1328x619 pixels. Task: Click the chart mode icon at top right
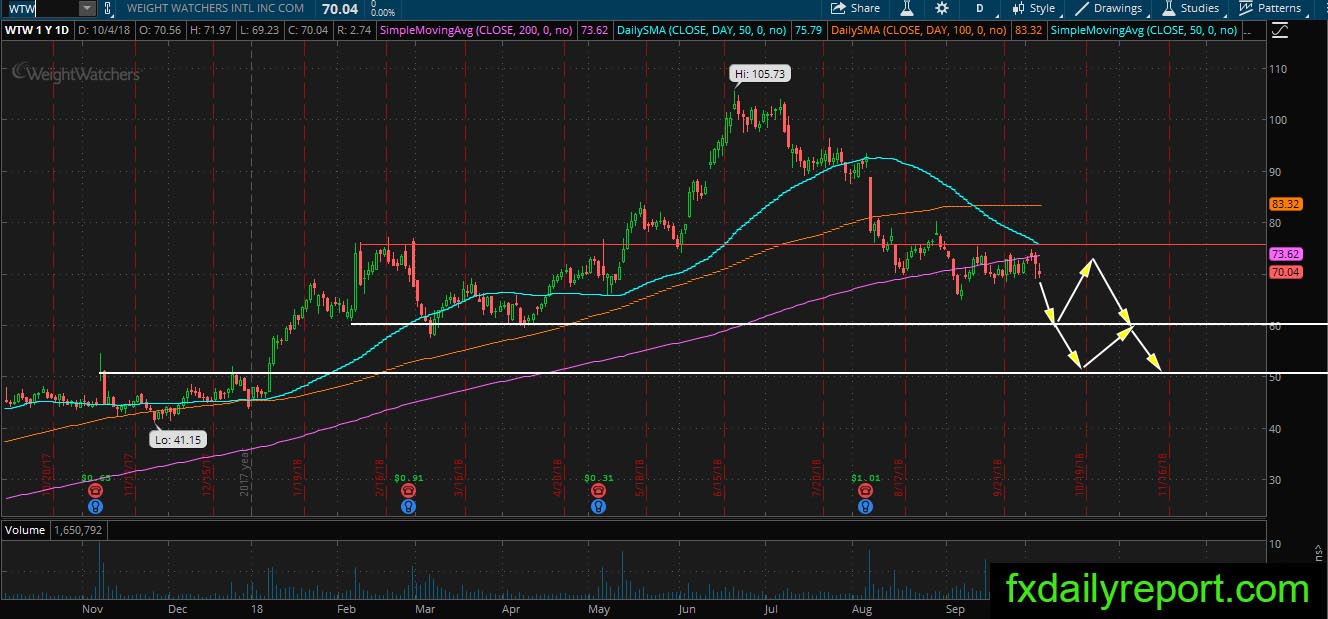pos(1283,31)
